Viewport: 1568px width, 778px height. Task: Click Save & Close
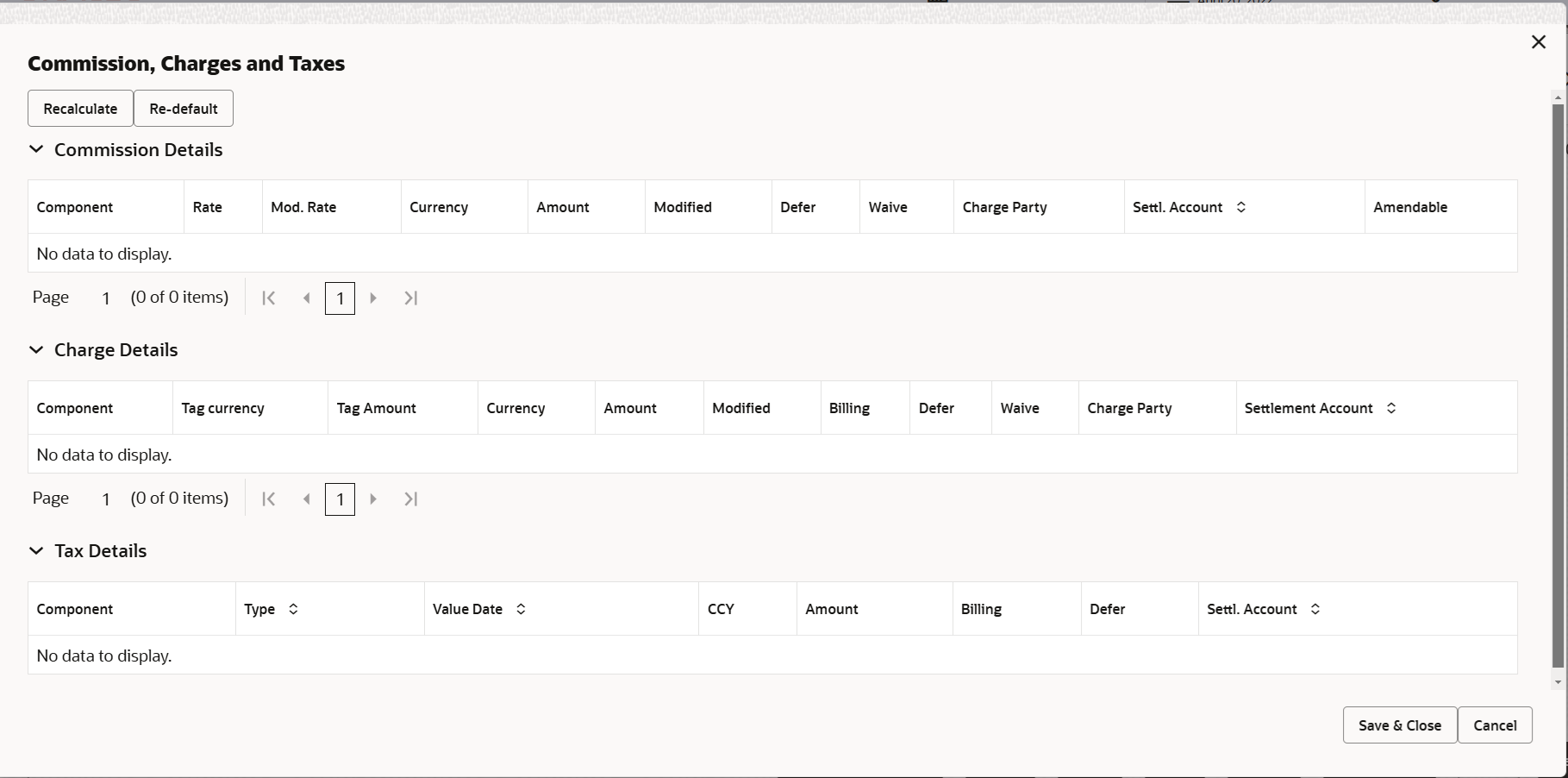1400,725
